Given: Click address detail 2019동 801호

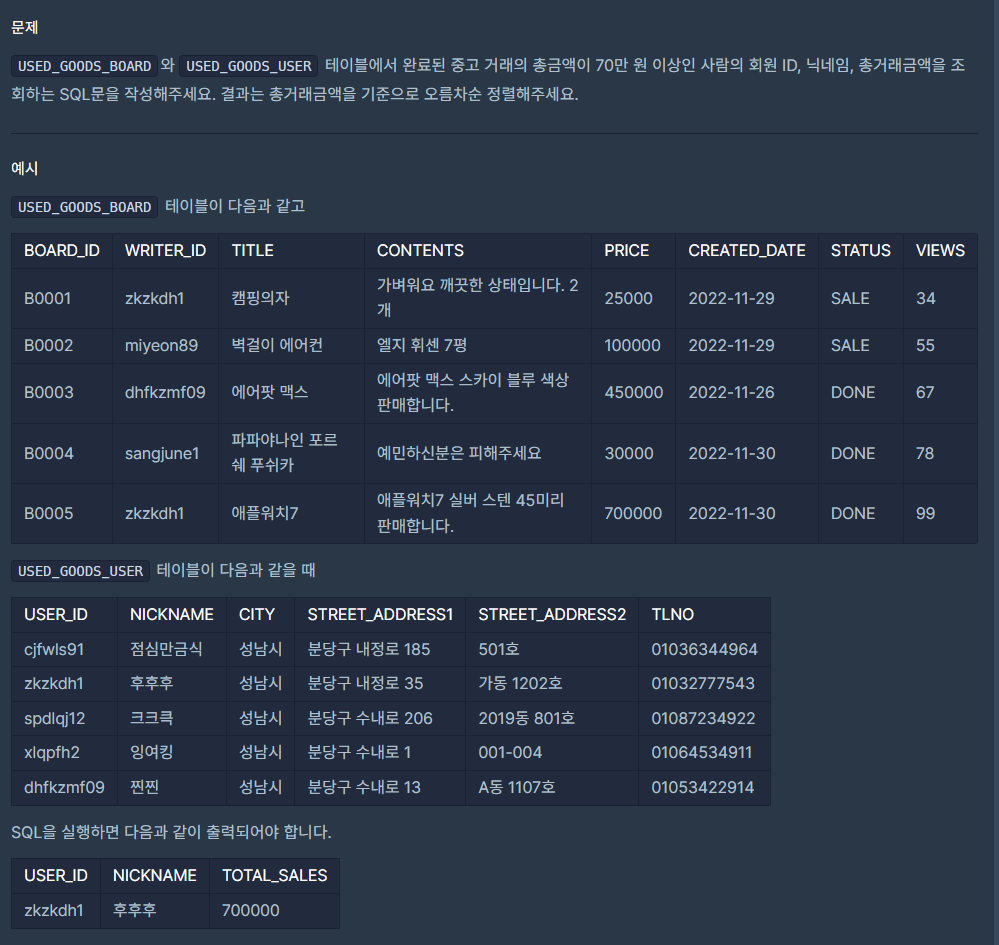Looking at the screenshot, I should tap(526, 718).
